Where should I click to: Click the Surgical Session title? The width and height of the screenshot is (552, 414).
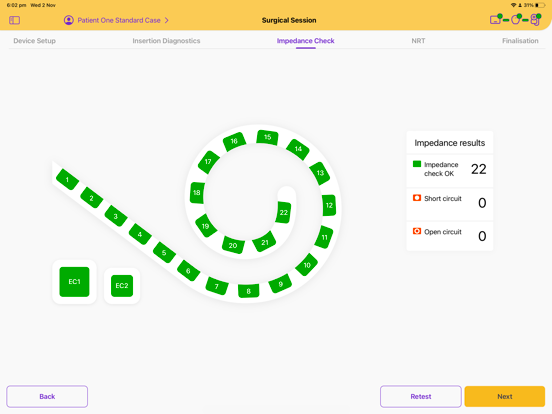[x=289, y=20]
